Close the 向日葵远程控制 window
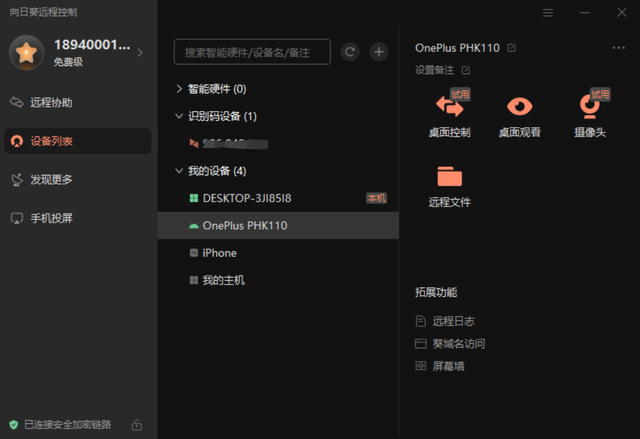Viewport: 640px width, 439px height. point(622,13)
